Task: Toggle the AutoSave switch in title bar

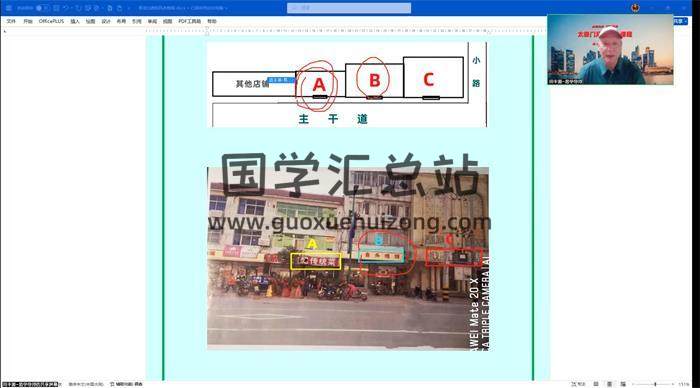Action: 42,8
